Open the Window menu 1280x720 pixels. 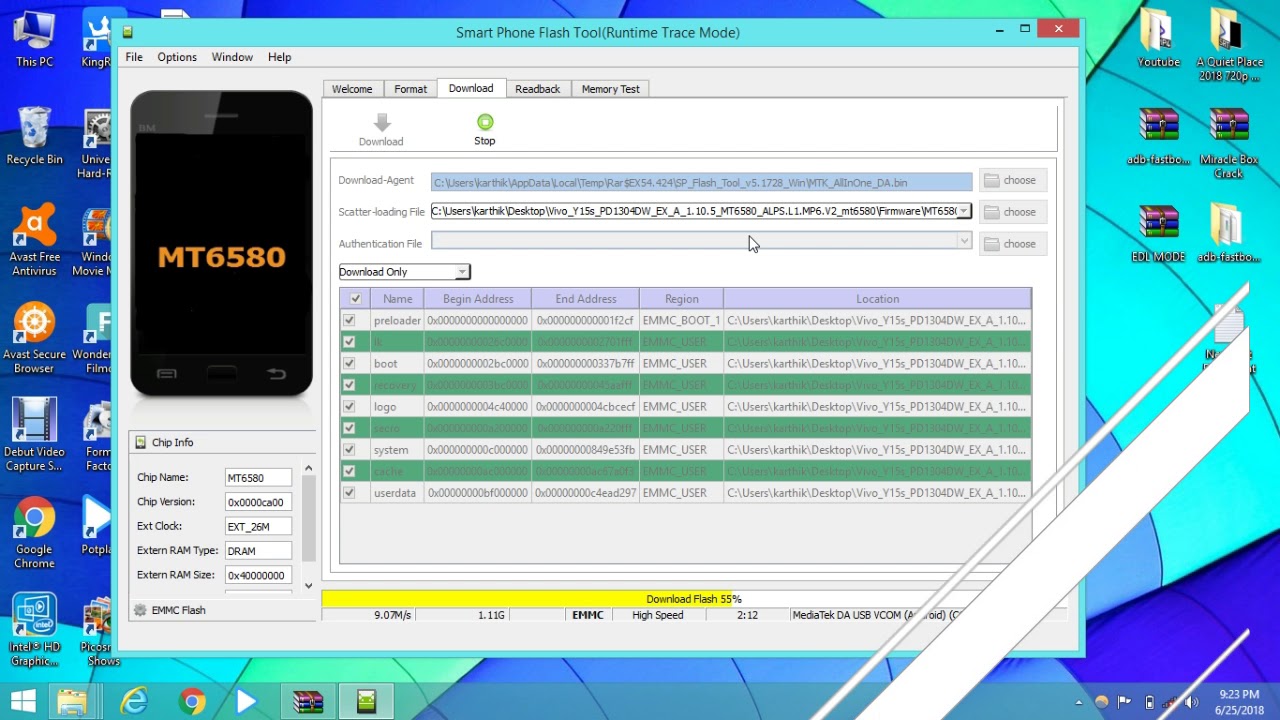coord(232,57)
